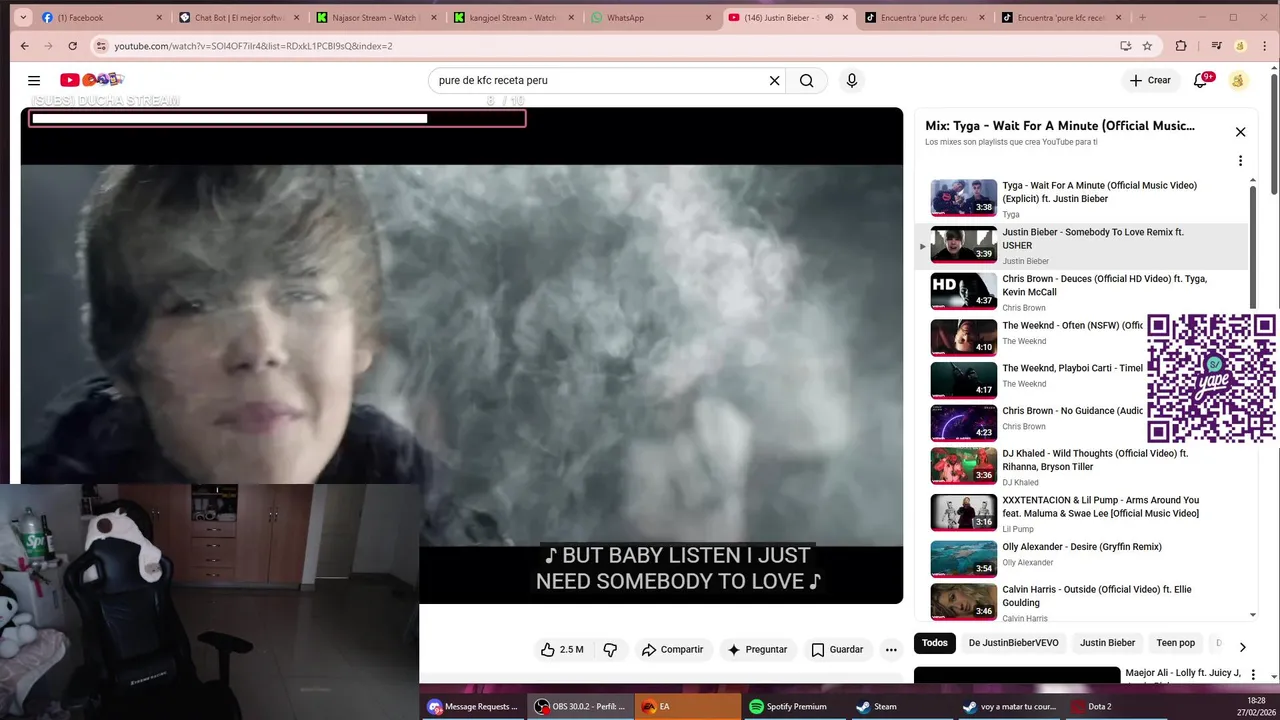Mute the Justin Bieber tab audio
Viewport: 1280px width, 720px height.
point(829,18)
